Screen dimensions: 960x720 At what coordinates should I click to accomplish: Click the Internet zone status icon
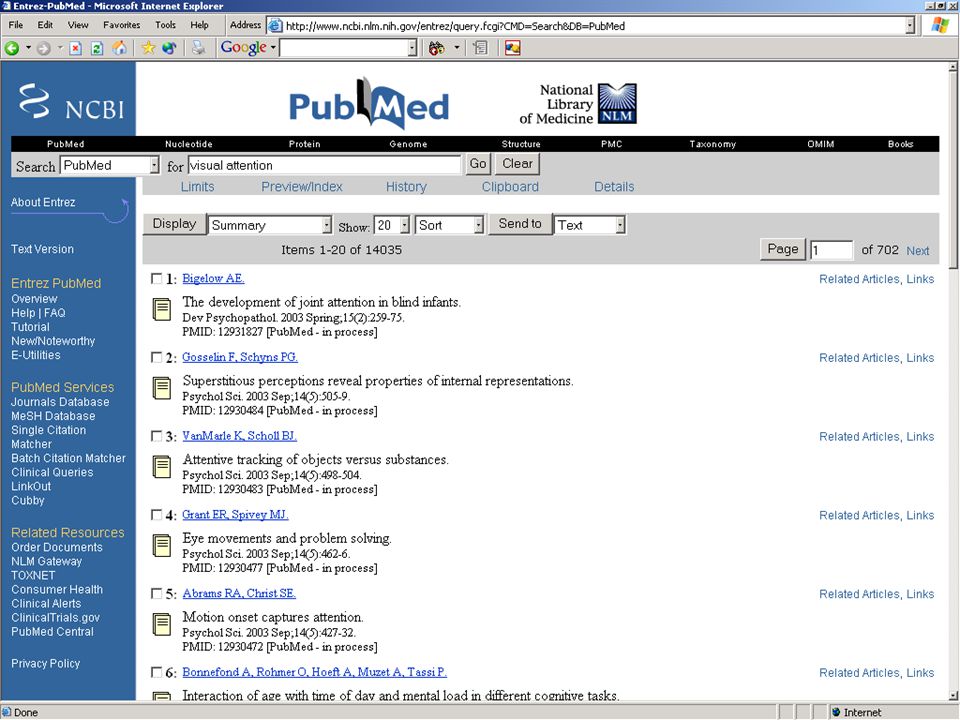pyautogui.click(x=836, y=713)
